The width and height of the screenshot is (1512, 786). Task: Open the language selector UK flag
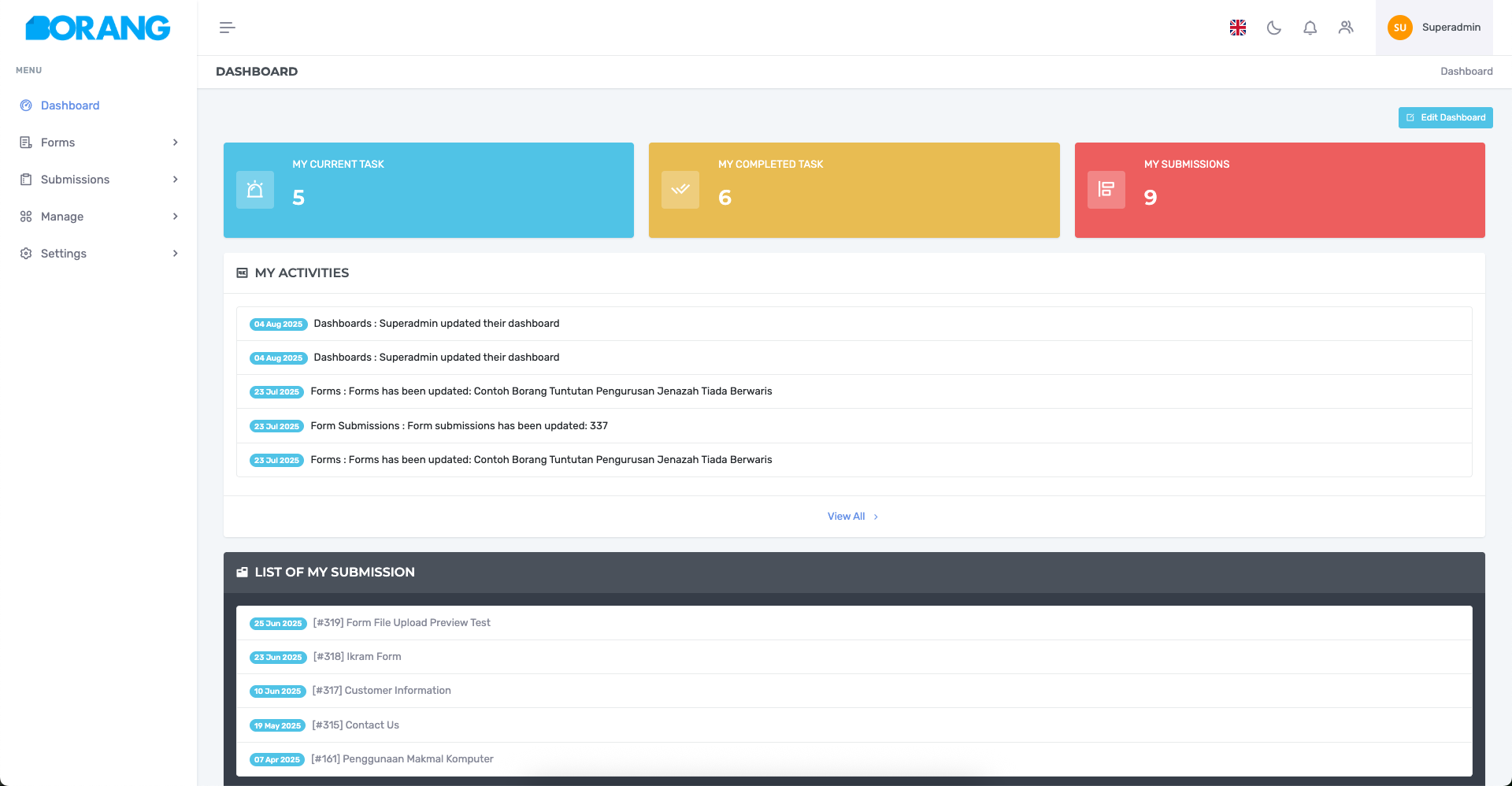[1238, 28]
